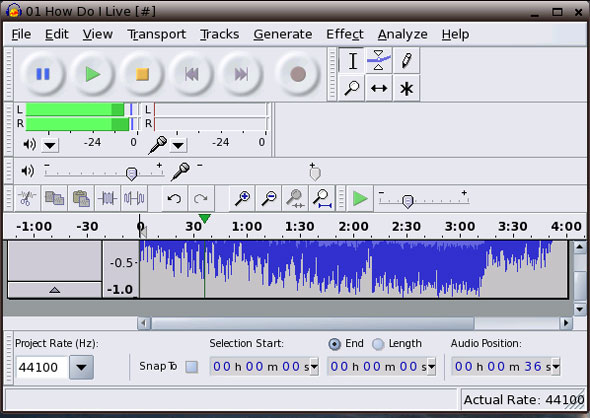The height and width of the screenshot is (418, 590).
Task: Click vertical scrollbar up arrow
Action: coord(579,247)
